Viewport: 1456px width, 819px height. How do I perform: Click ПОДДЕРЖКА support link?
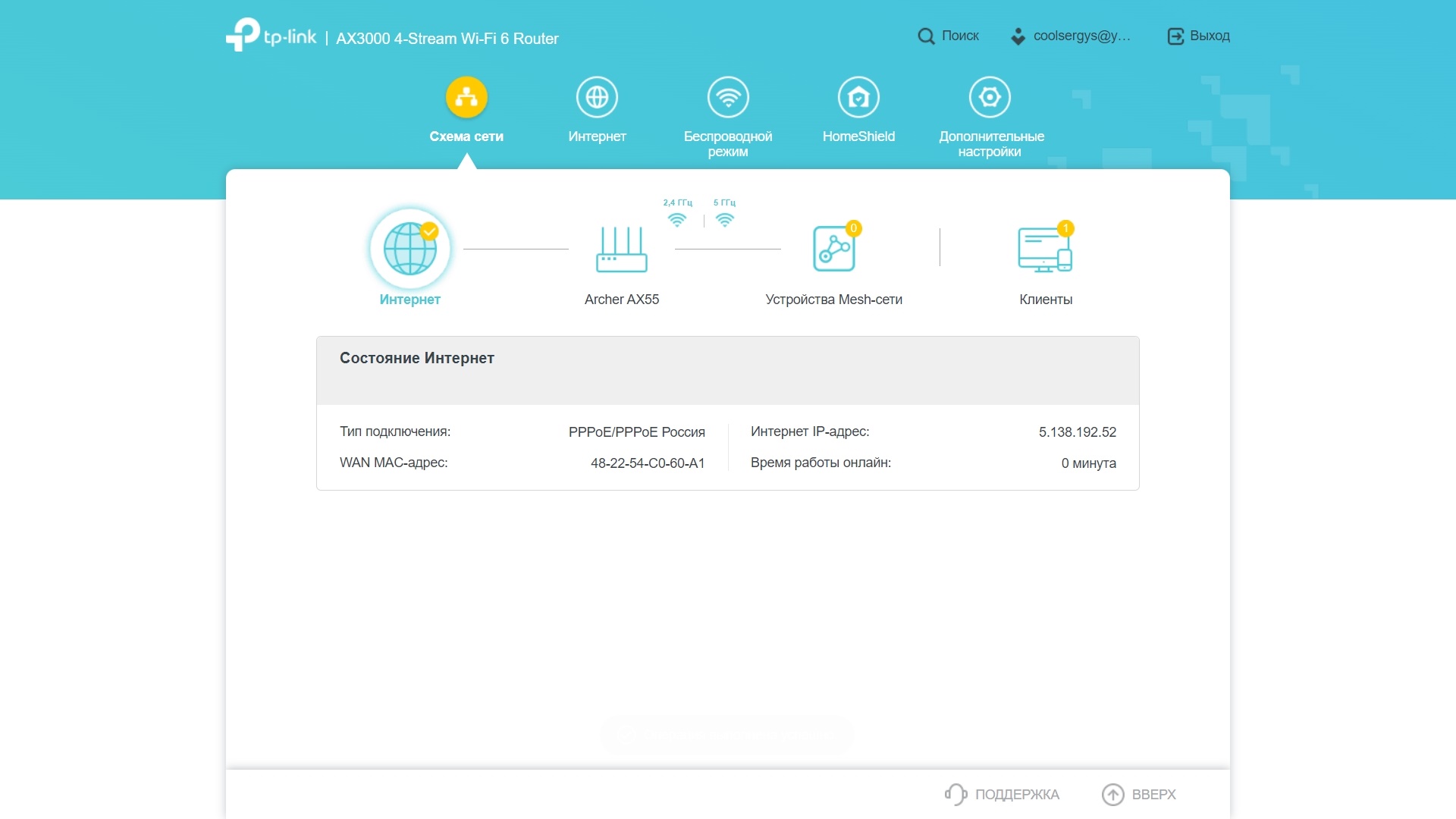1017,795
